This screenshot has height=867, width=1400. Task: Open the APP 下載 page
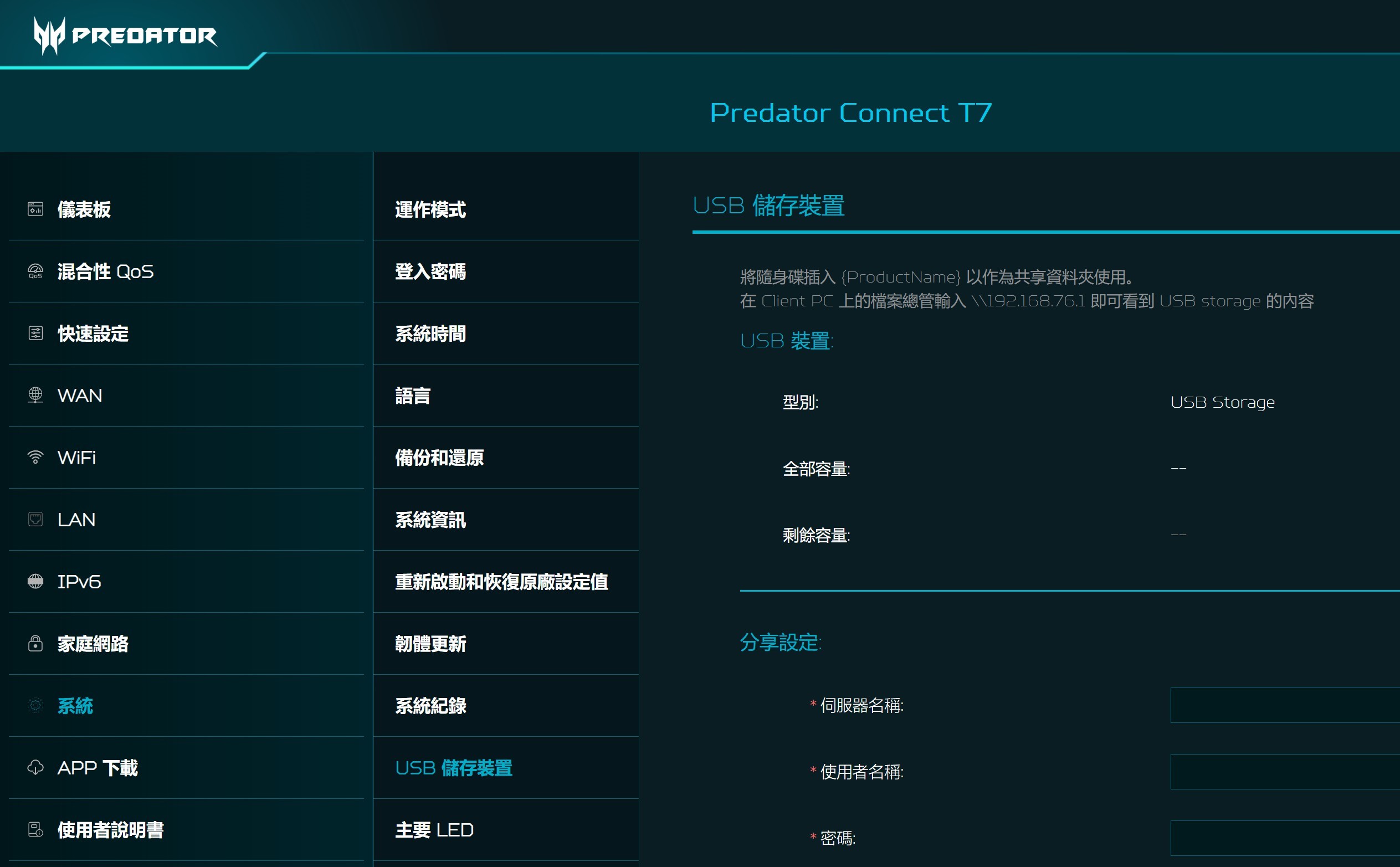tap(186, 767)
